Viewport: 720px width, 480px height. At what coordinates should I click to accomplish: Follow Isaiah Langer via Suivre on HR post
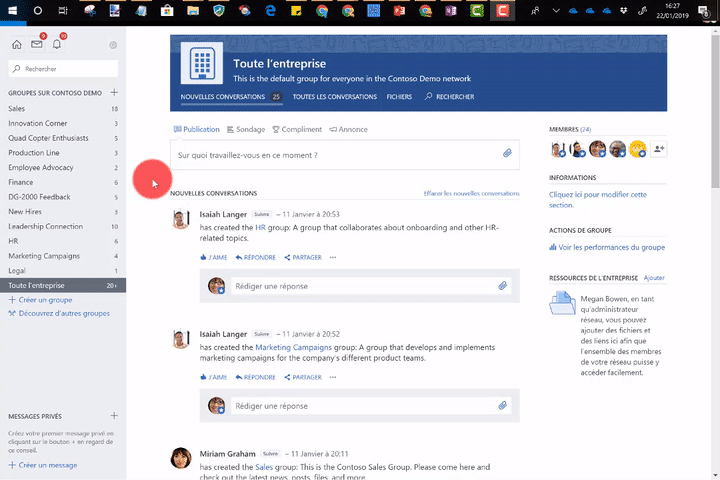[x=262, y=214]
